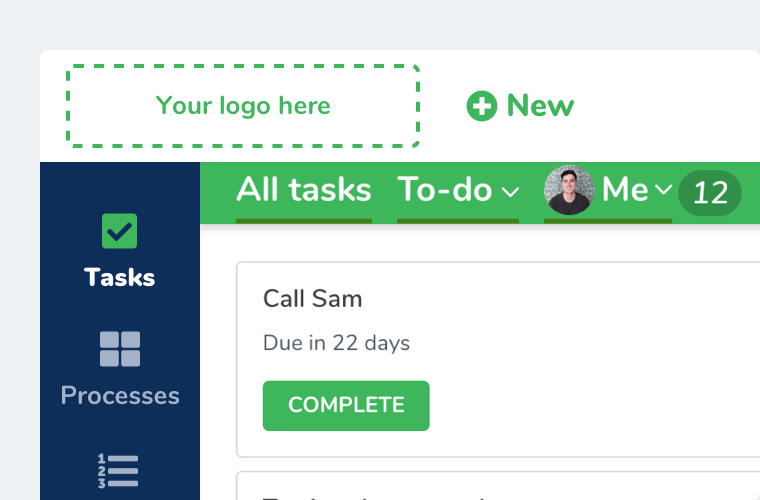The image size is (760, 500).
Task: Open Processes via its sidebar label
Action: tap(120, 395)
